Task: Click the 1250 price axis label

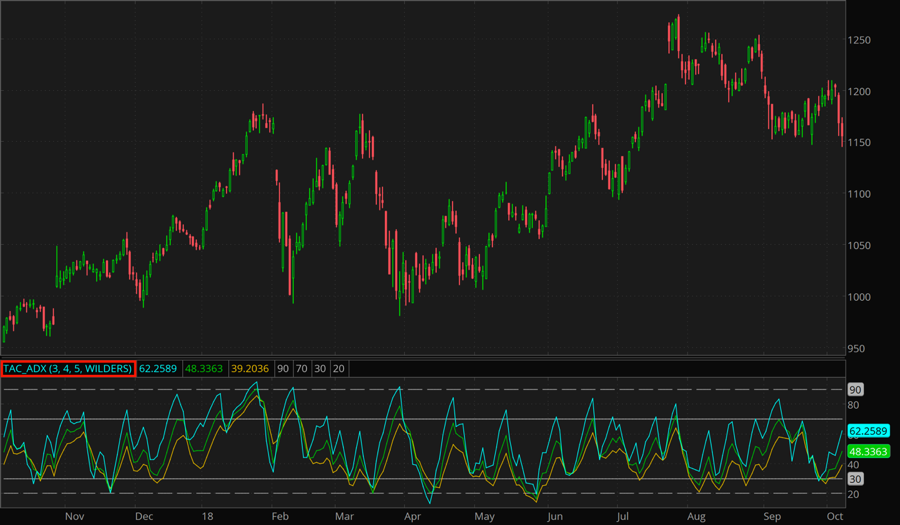Action: coord(863,40)
